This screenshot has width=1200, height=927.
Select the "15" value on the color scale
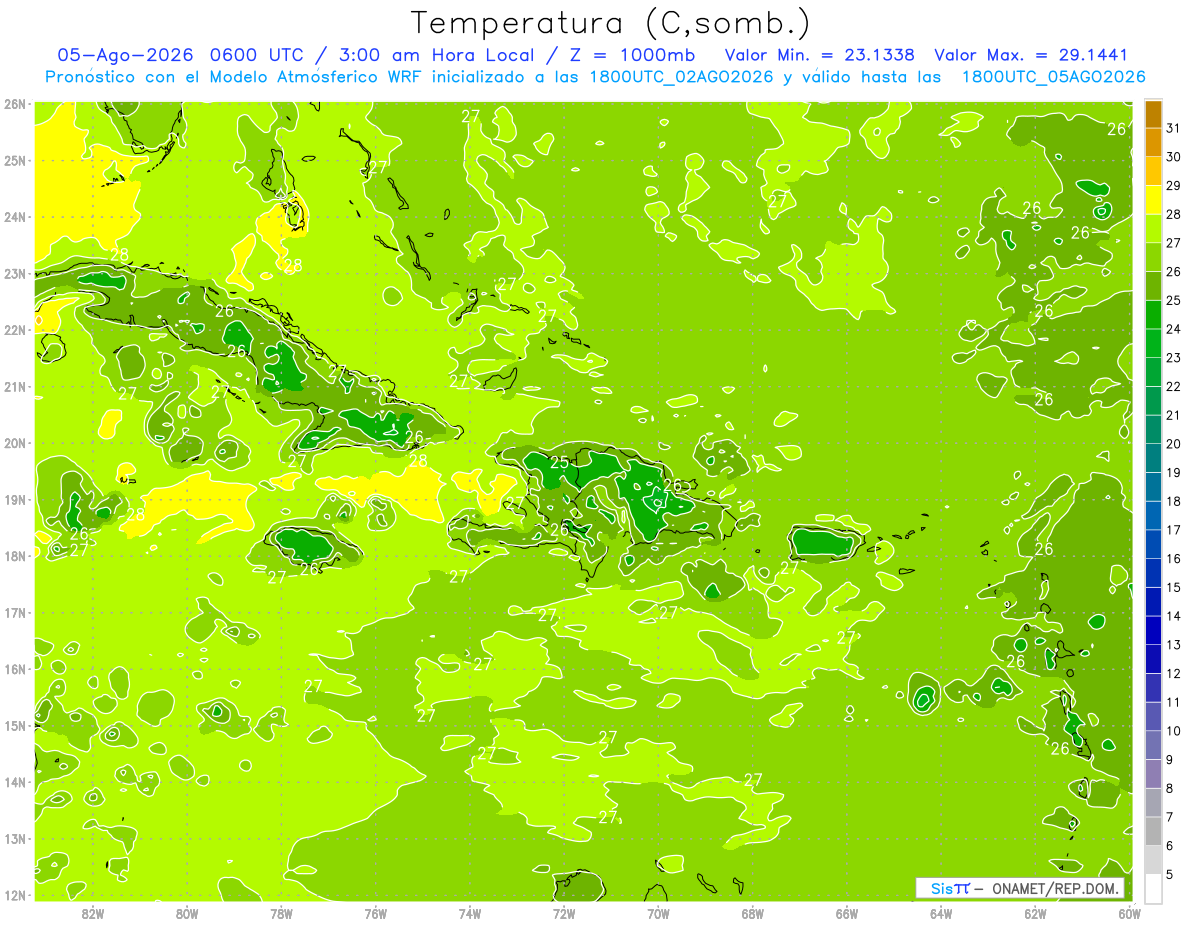[x=1174, y=588]
